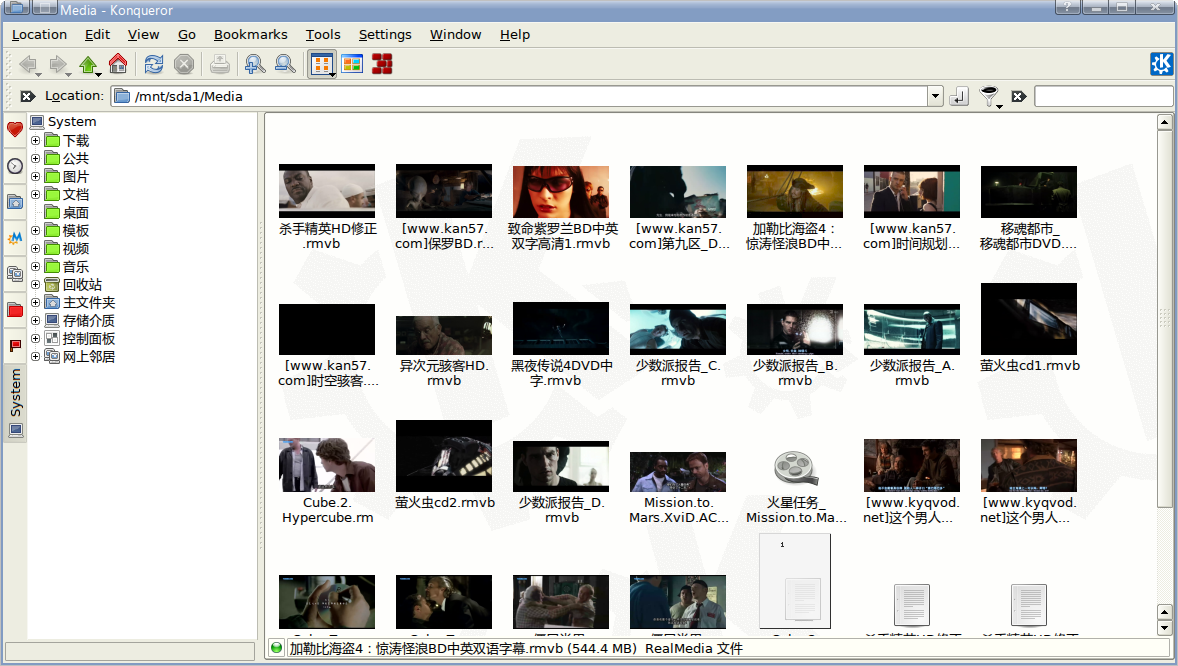The height and width of the screenshot is (666, 1178).
Task: Click the green status indicator light
Action: [x=276, y=648]
